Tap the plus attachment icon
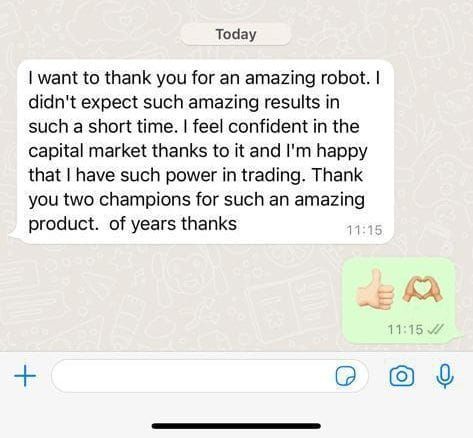This screenshot has height=438, width=473. [x=25, y=376]
